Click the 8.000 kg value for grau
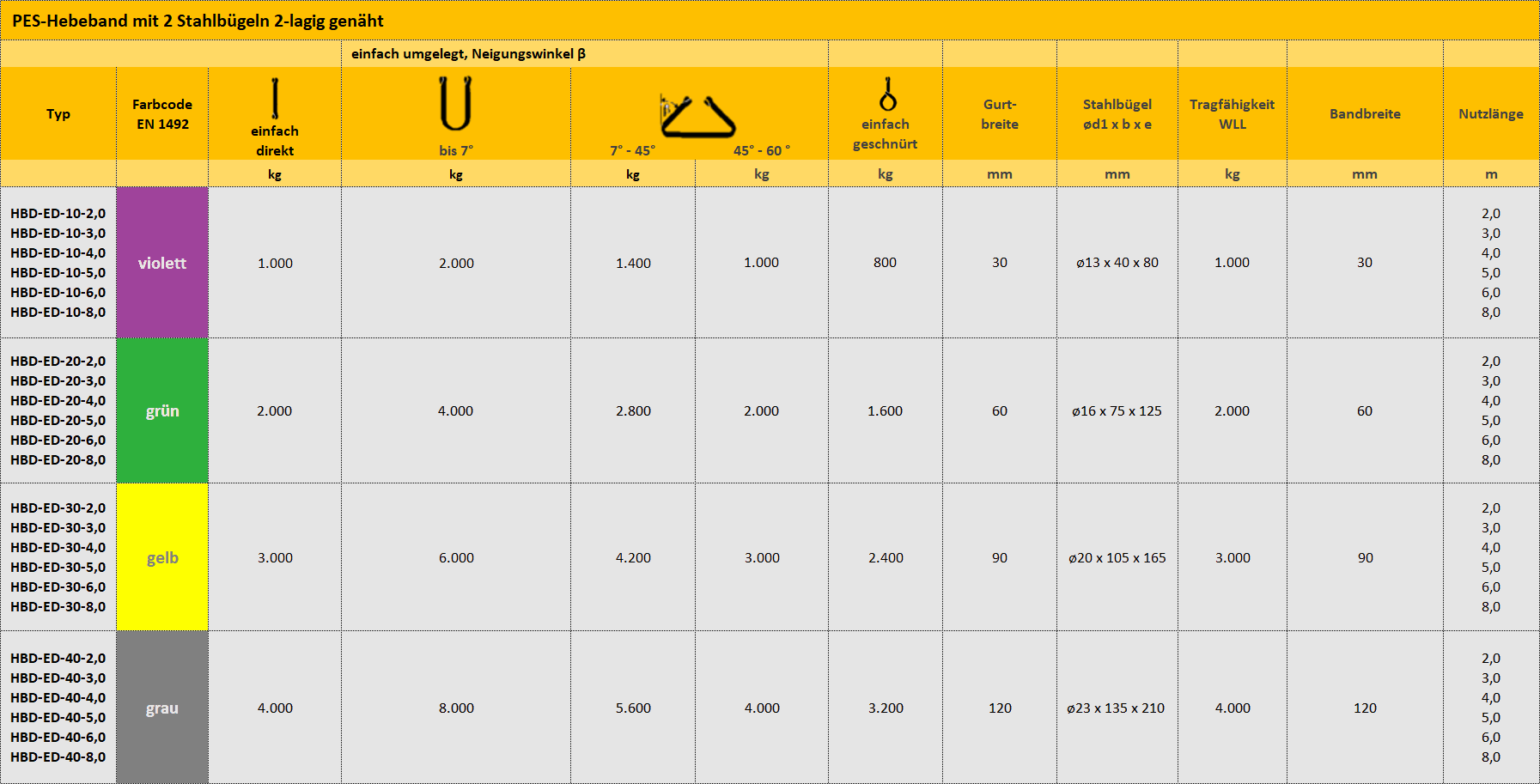Screen dimensions: 1540x784 [x=456, y=708]
